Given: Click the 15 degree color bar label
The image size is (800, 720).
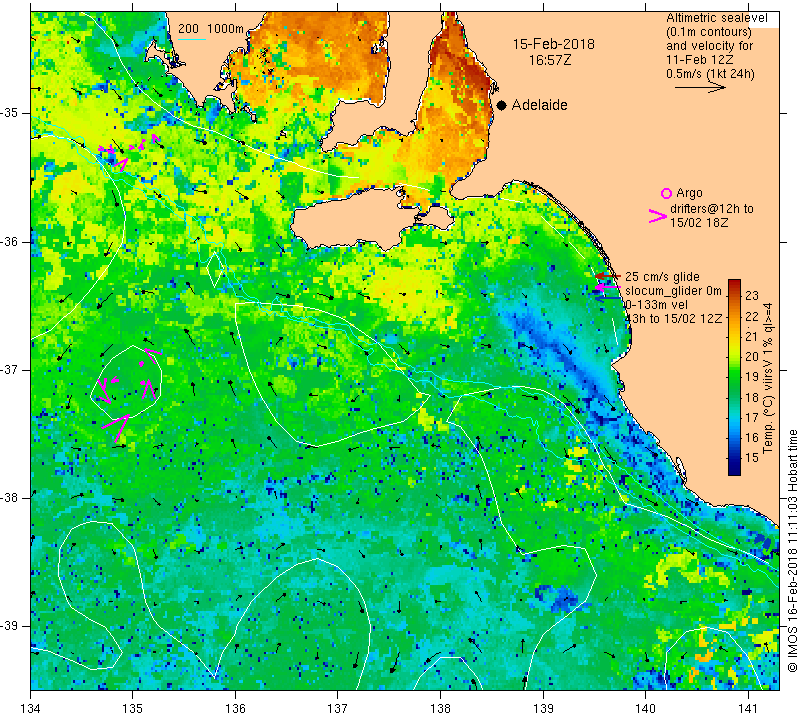Looking at the screenshot, I should (752, 457).
